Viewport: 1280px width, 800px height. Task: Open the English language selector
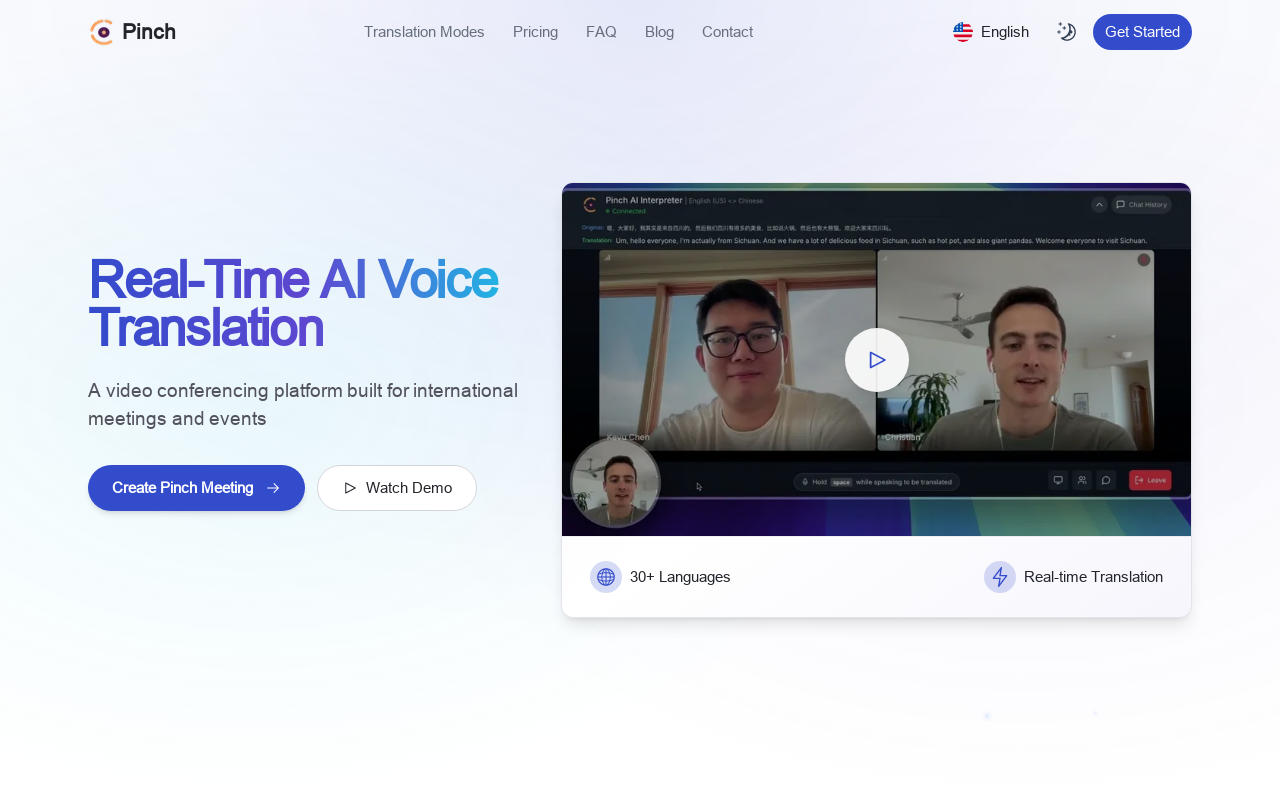tap(991, 32)
